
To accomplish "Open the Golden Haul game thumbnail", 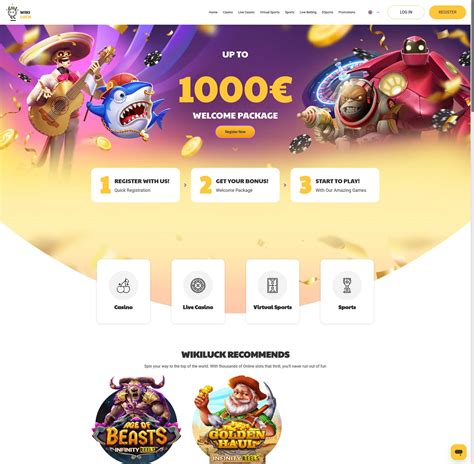I will (x=237, y=420).
